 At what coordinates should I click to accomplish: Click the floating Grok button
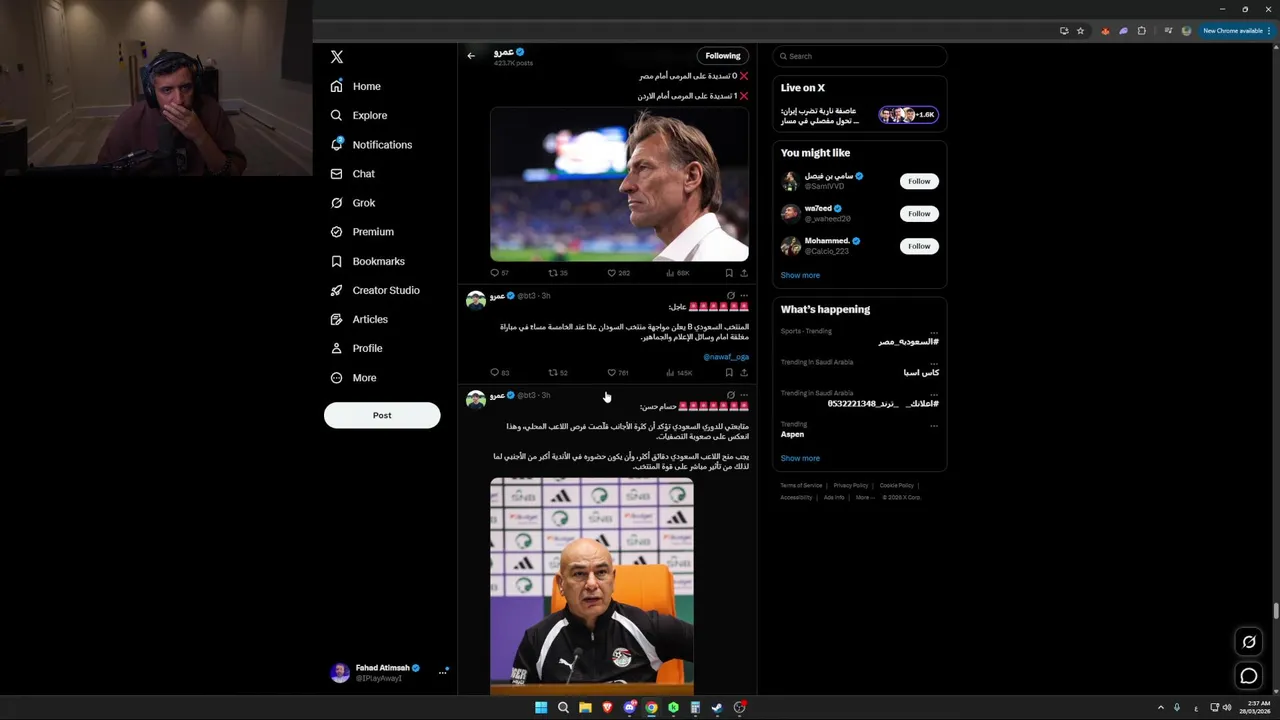tap(1249, 642)
